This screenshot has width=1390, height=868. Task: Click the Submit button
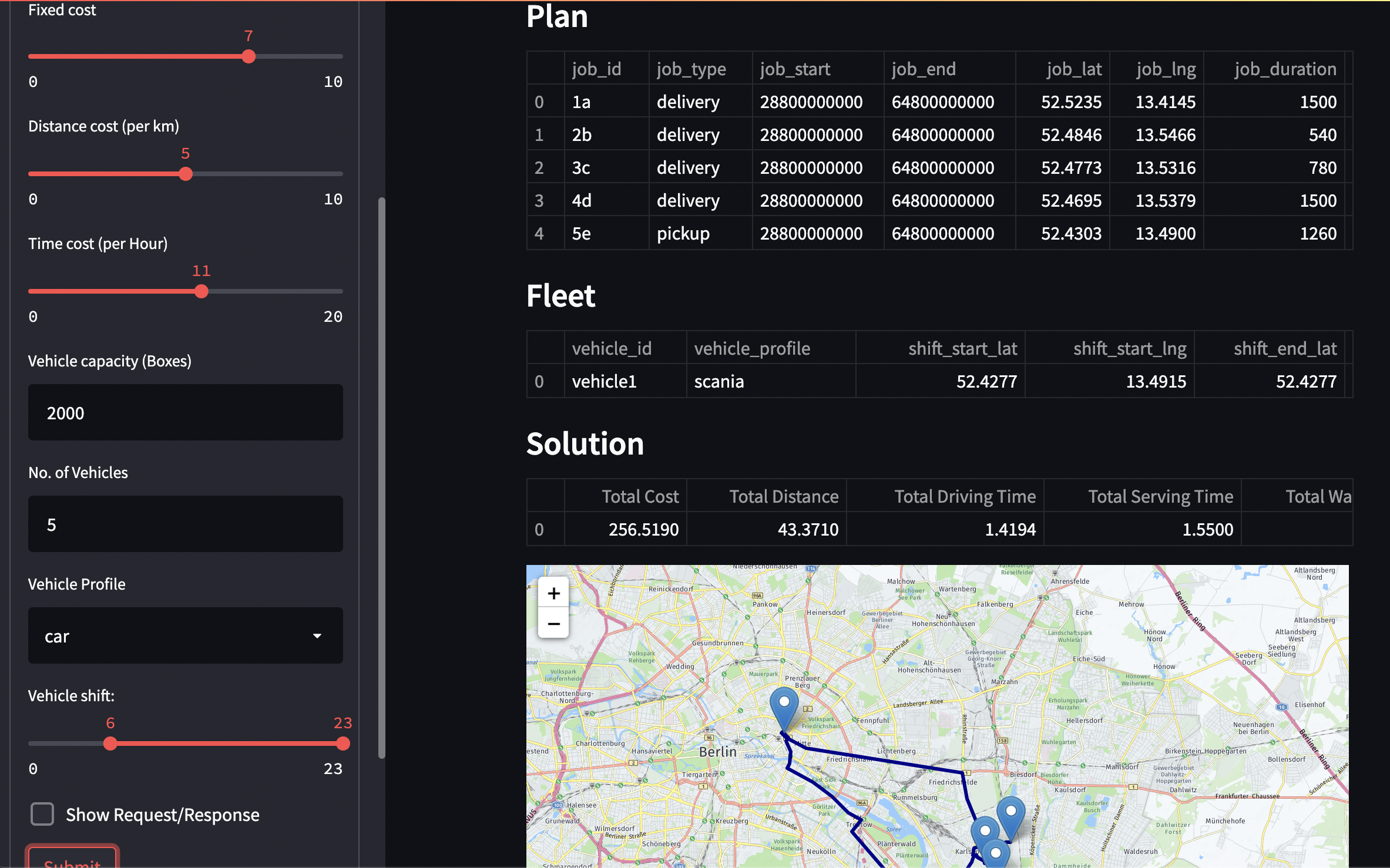coord(72,860)
